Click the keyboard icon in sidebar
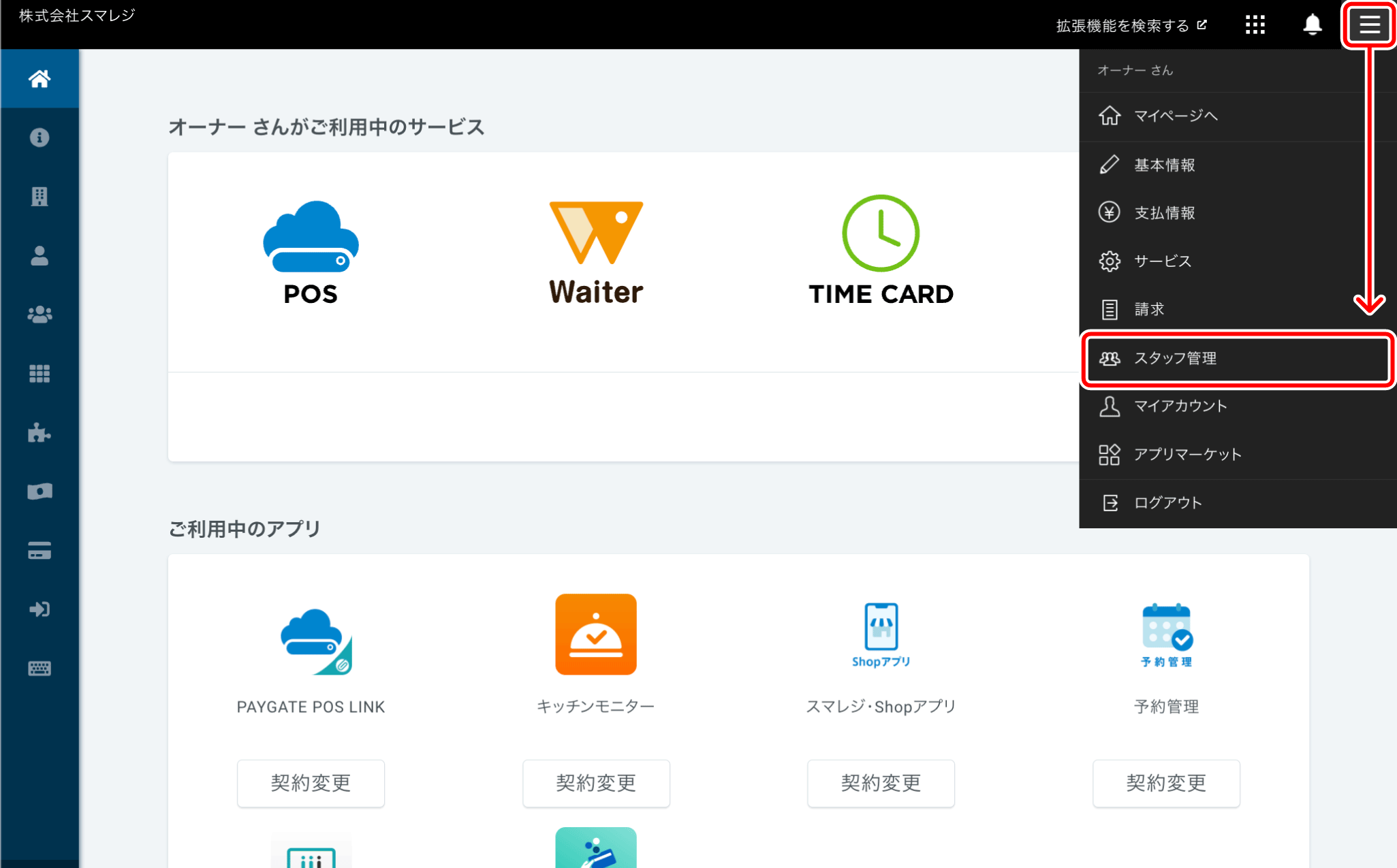This screenshot has height=868, width=1397. (40, 668)
